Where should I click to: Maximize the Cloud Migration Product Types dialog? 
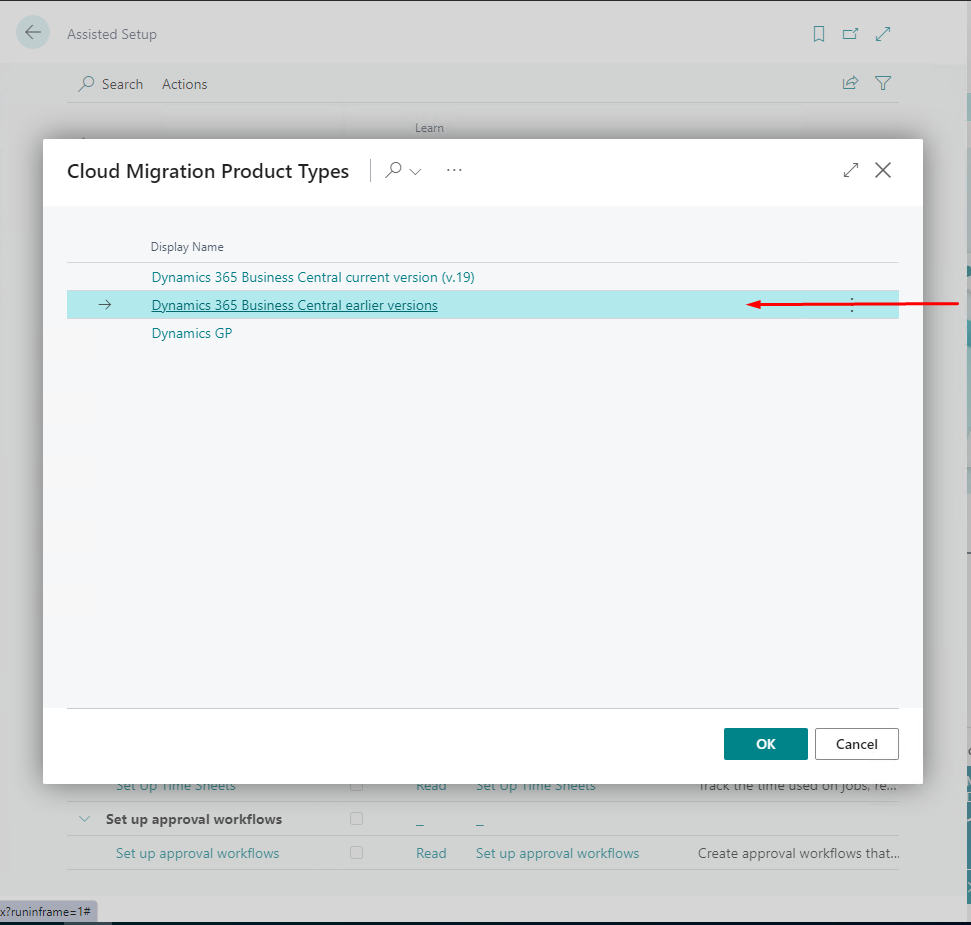851,170
